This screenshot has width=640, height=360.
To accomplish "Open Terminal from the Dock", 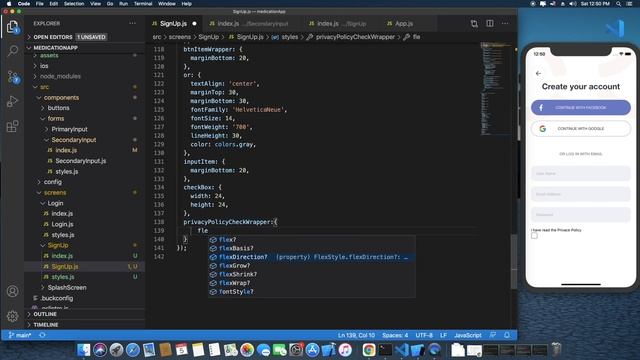I will (x=385, y=350).
